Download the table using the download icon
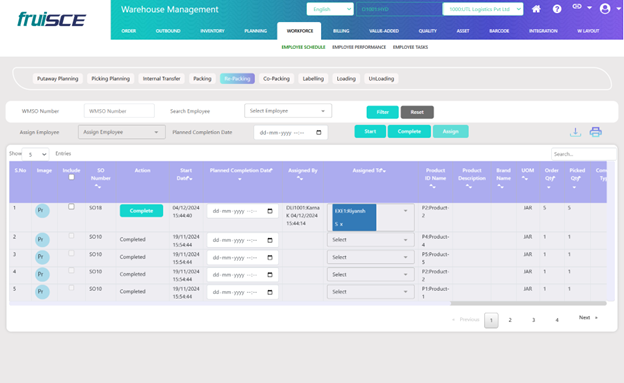 point(575,132)
